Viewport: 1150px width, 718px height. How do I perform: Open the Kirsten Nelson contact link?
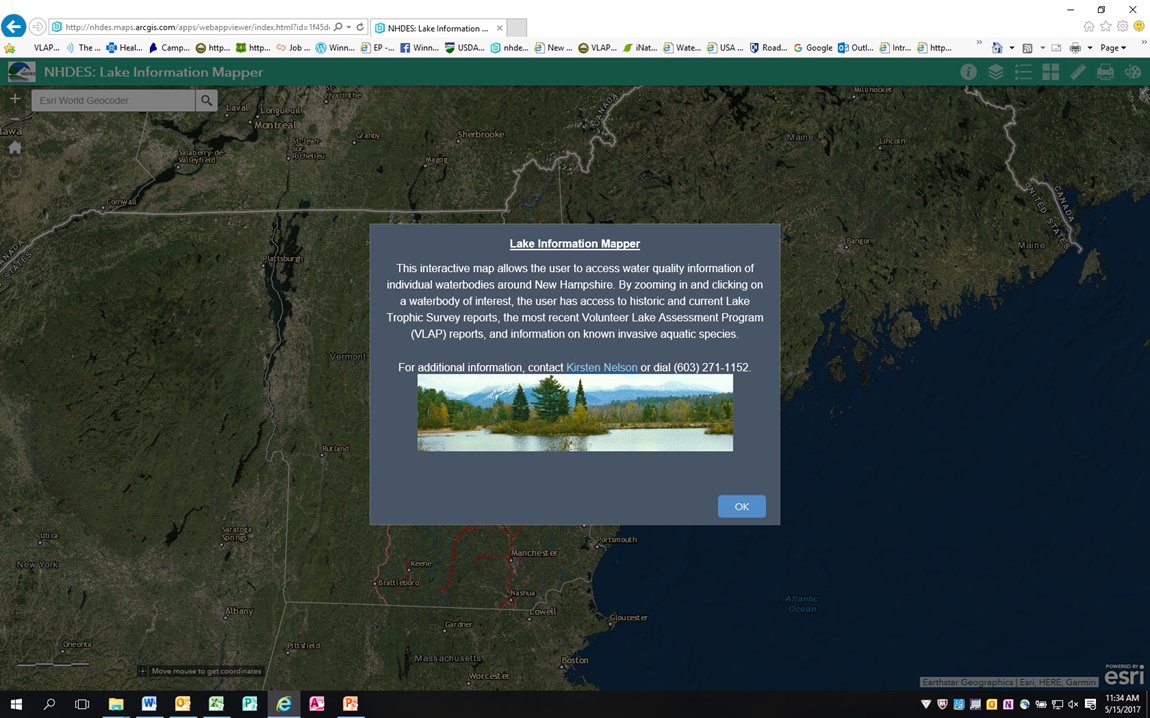pyautogui.click(x=601, y=367)
